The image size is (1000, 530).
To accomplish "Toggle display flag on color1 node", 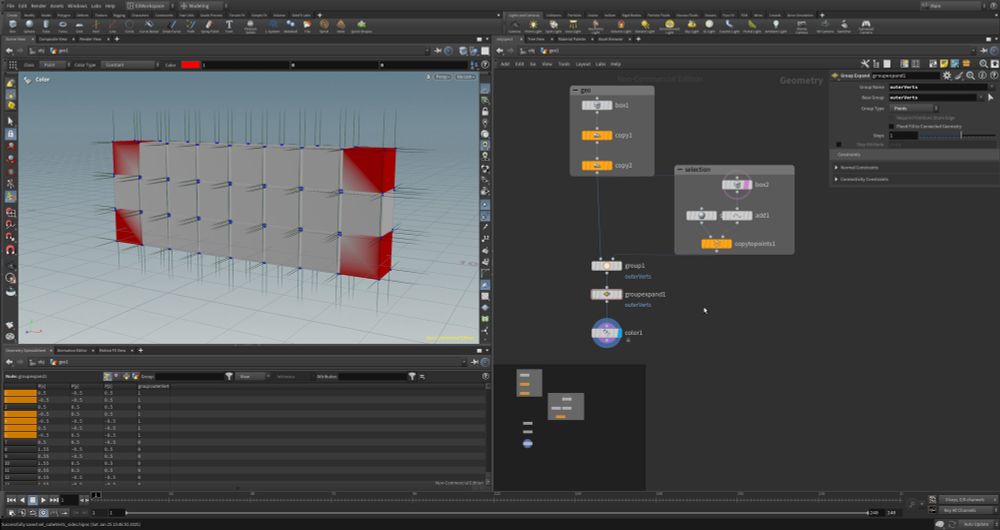I will click(x=619, y=333).
